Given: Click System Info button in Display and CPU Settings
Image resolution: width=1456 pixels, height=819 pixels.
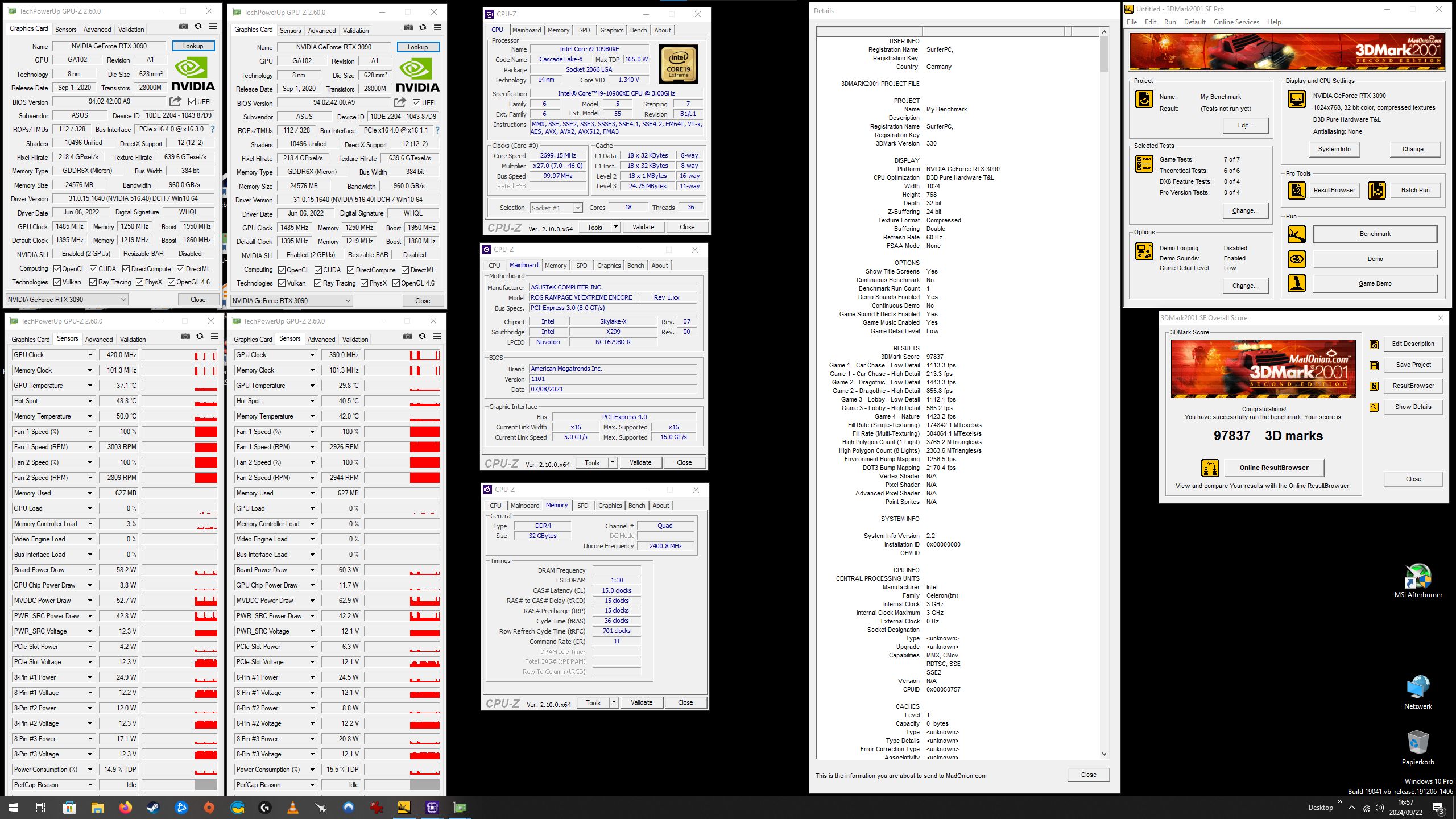Looking at the screenshot, I should coord(1334,149).
